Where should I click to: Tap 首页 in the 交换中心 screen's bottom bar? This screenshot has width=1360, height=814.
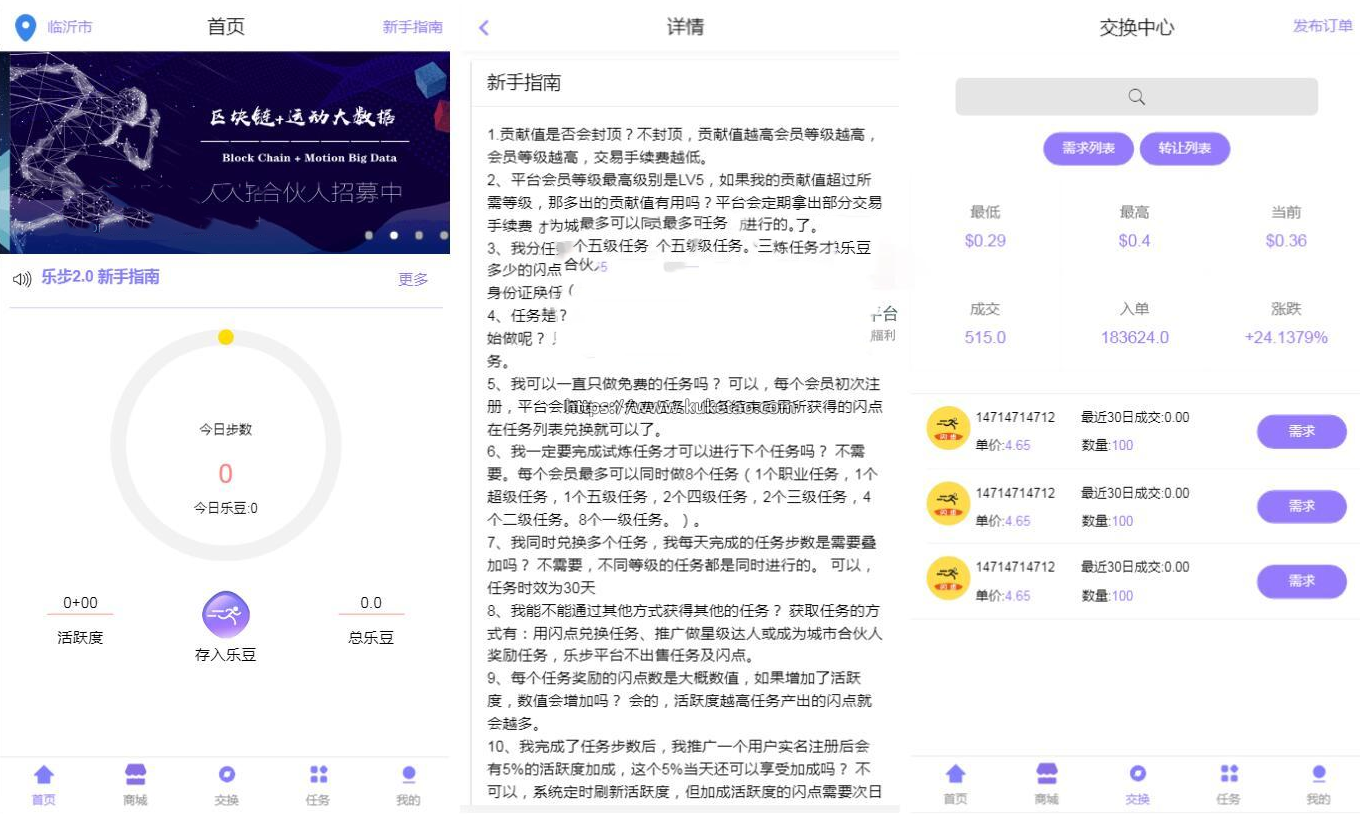click(x=955, y=785)
